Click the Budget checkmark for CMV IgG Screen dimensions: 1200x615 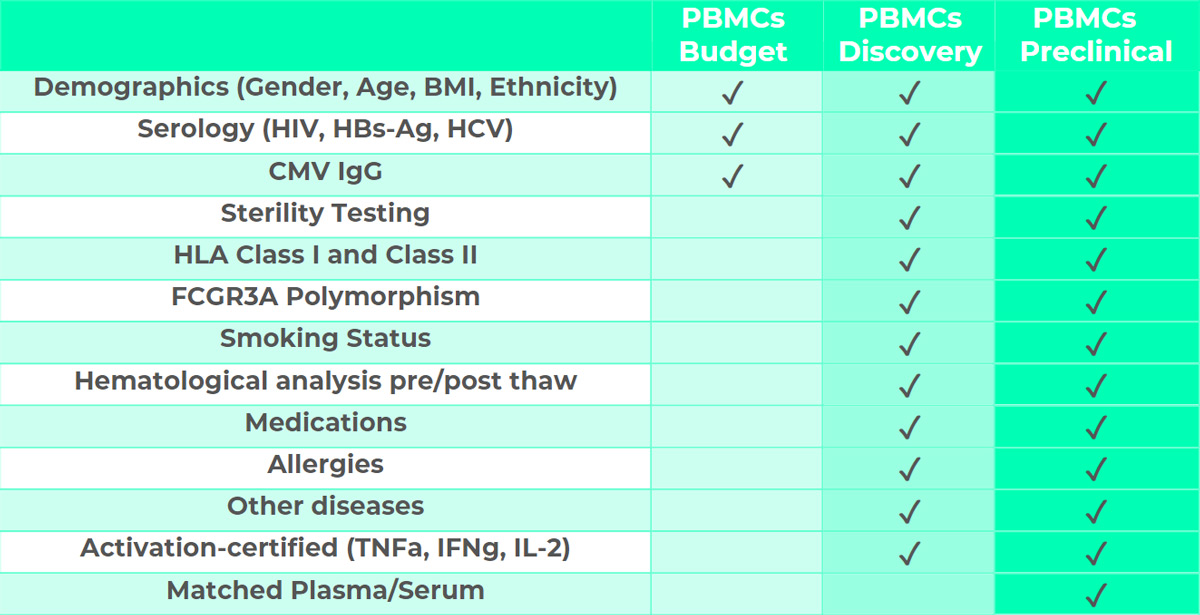coord(733,176)
